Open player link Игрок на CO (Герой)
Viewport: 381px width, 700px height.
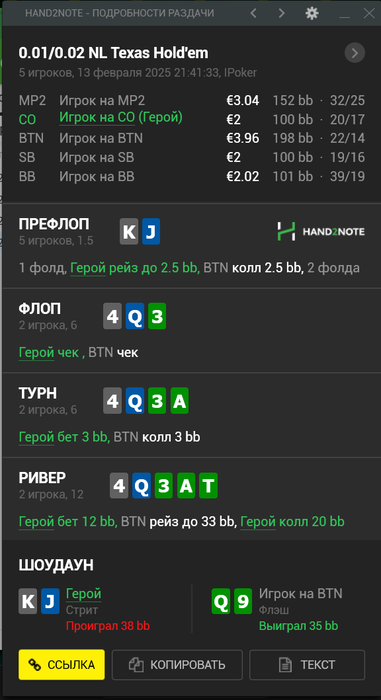pyautogui.click(x=121, y=117)
